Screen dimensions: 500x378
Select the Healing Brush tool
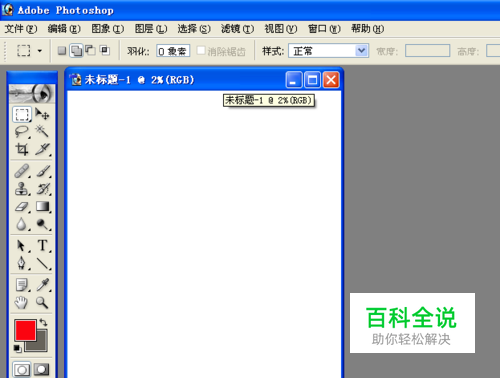click(22, 171)
